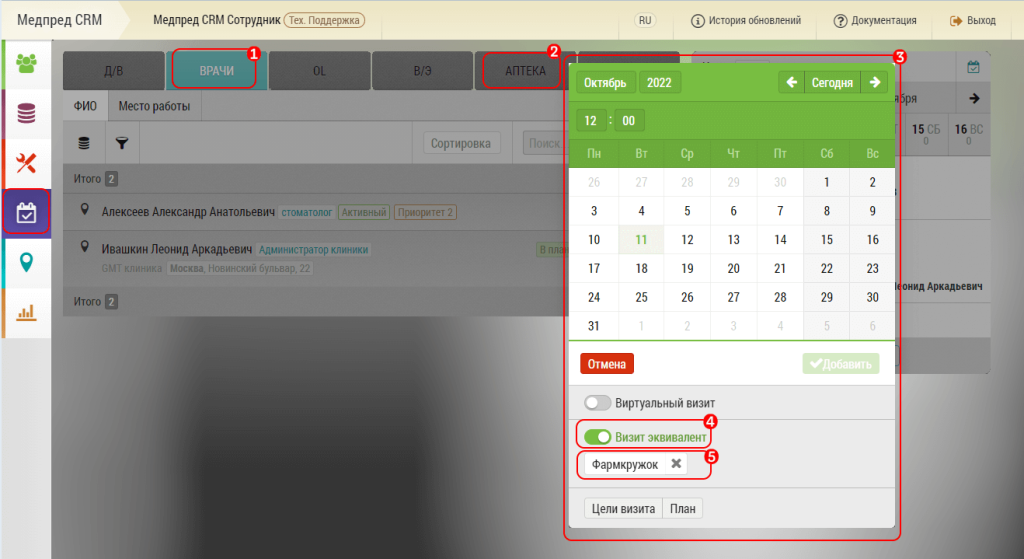Disable the Визит эквивалент switch
Viewport: 1024px width, 559px height.
(598, 437)
